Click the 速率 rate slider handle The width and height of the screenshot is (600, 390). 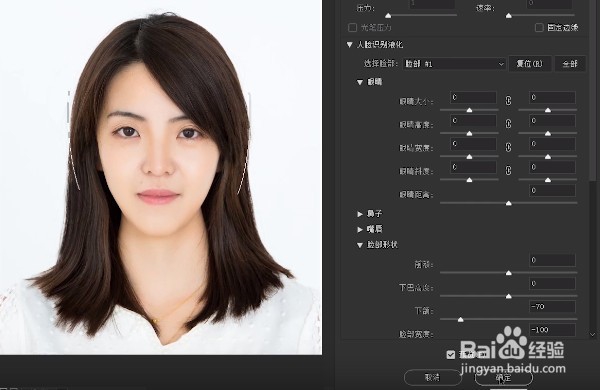509,16
